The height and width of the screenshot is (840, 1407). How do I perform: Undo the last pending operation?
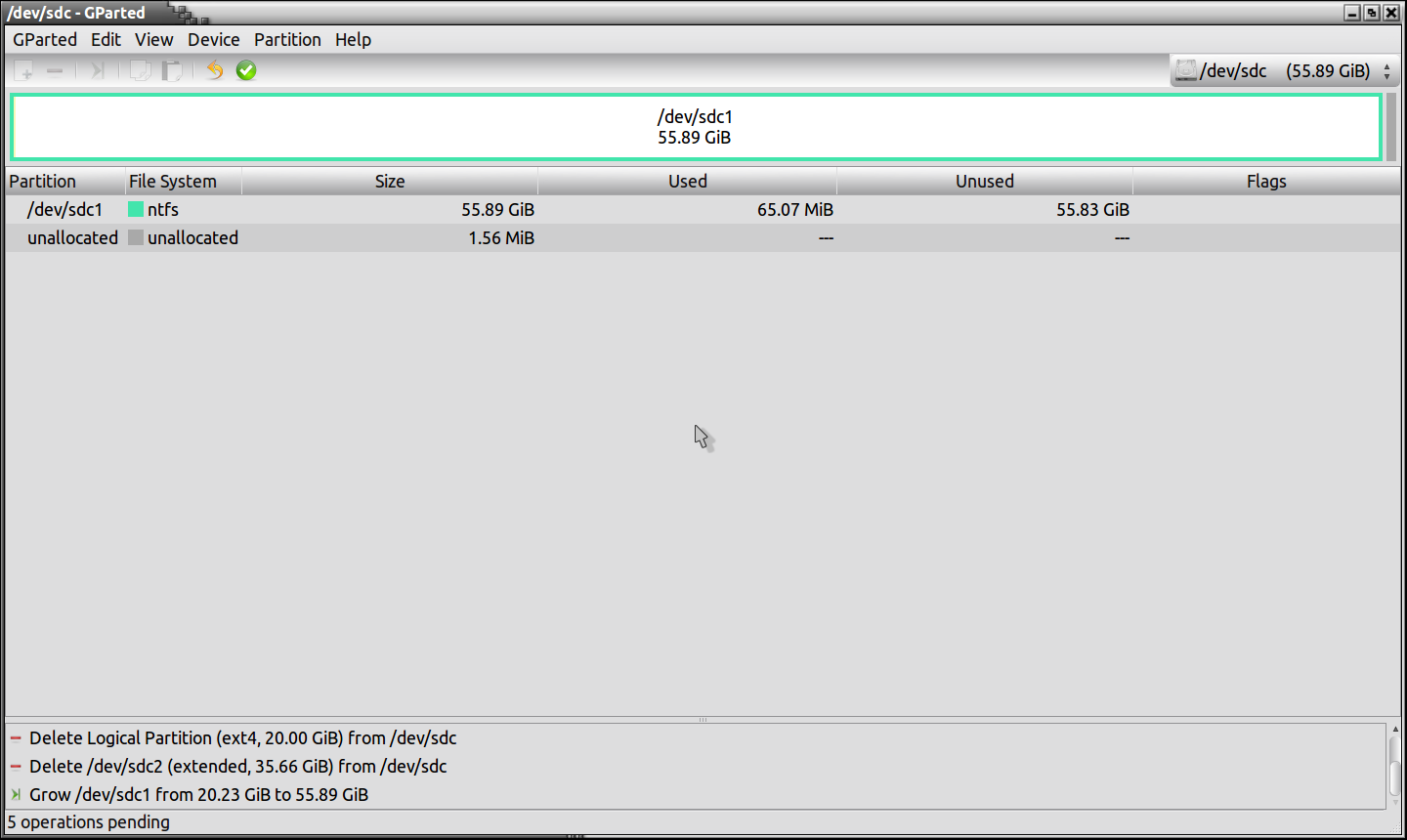coord(215,70)
